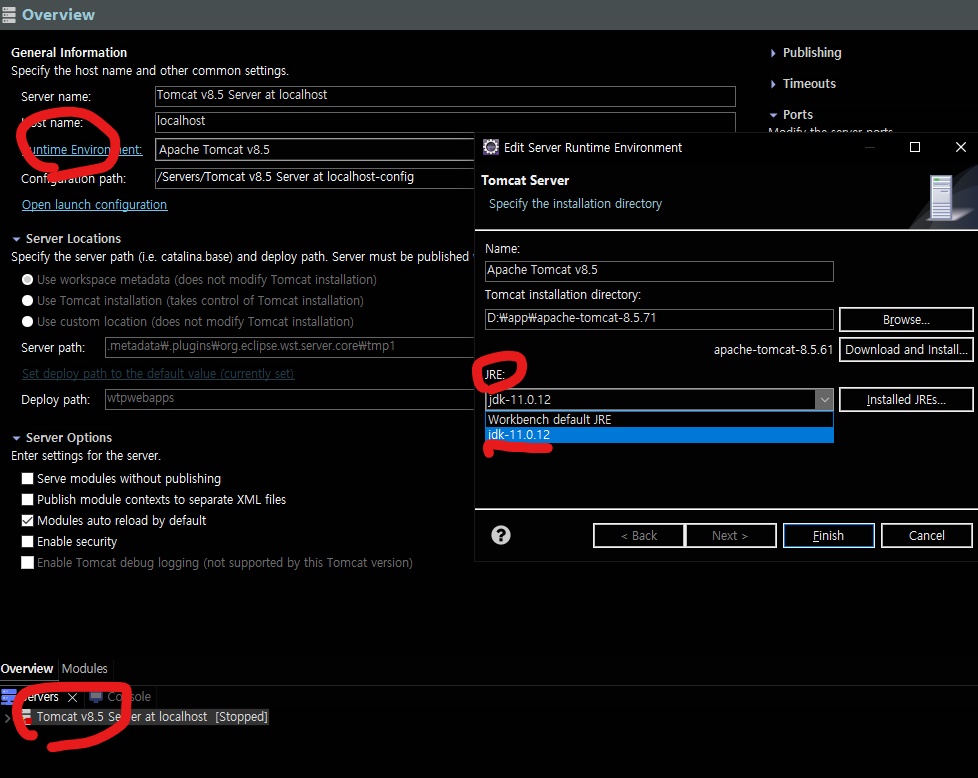
Task: Click the help question mark icon
Action: (x=500, y=535)
